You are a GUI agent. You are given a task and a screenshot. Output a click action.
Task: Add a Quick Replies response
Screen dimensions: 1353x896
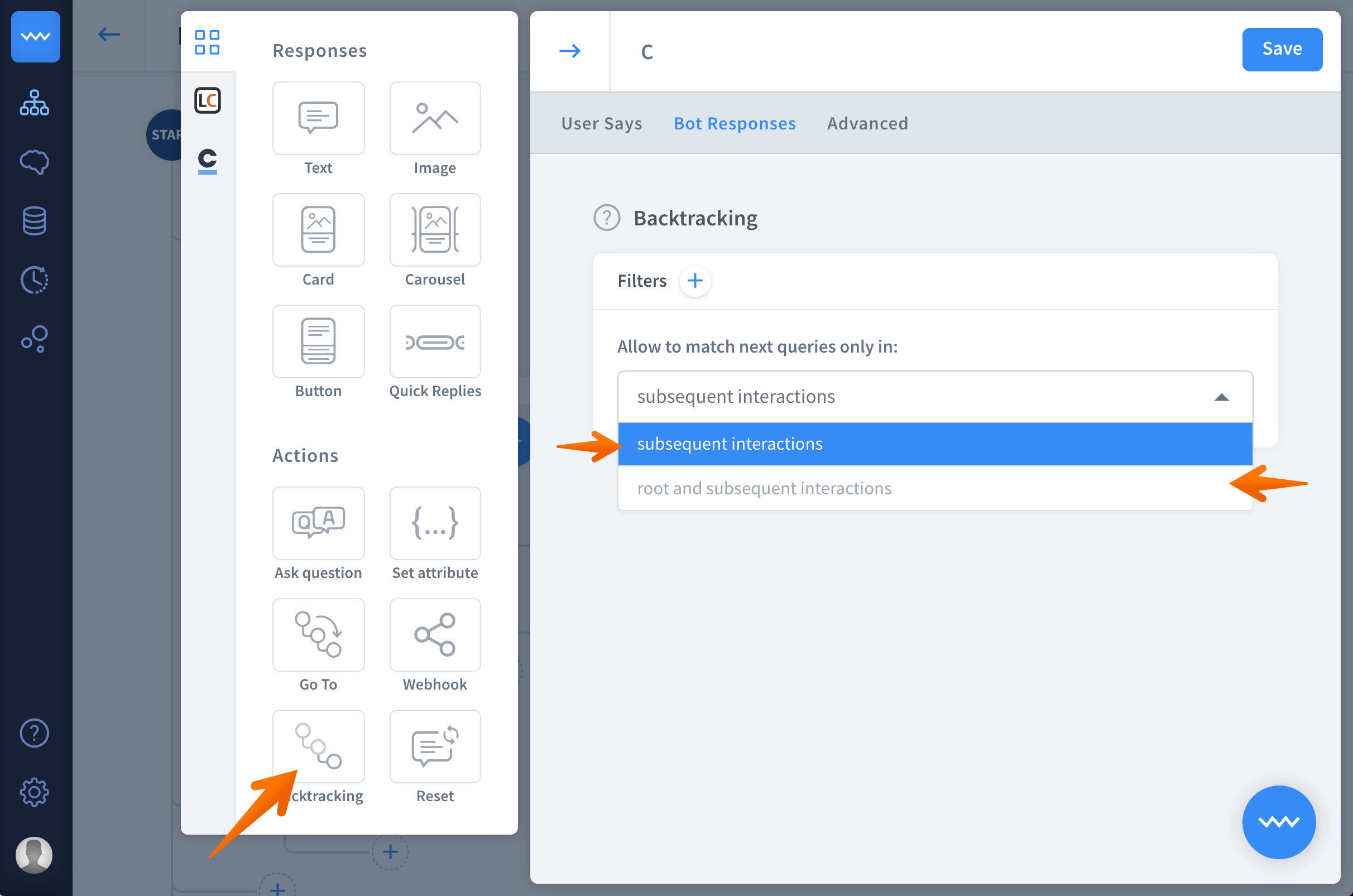coord(434,341)
